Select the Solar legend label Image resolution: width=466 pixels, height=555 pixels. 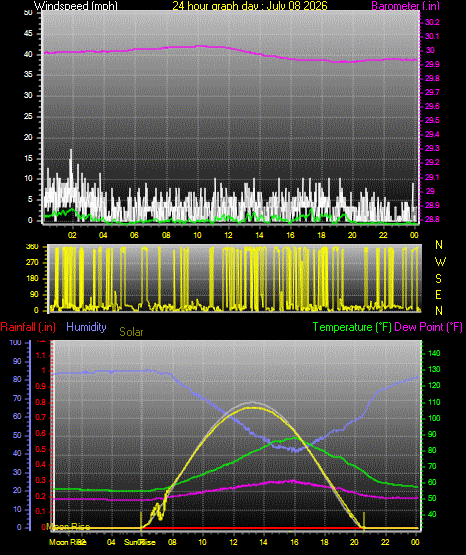(131, 332)
